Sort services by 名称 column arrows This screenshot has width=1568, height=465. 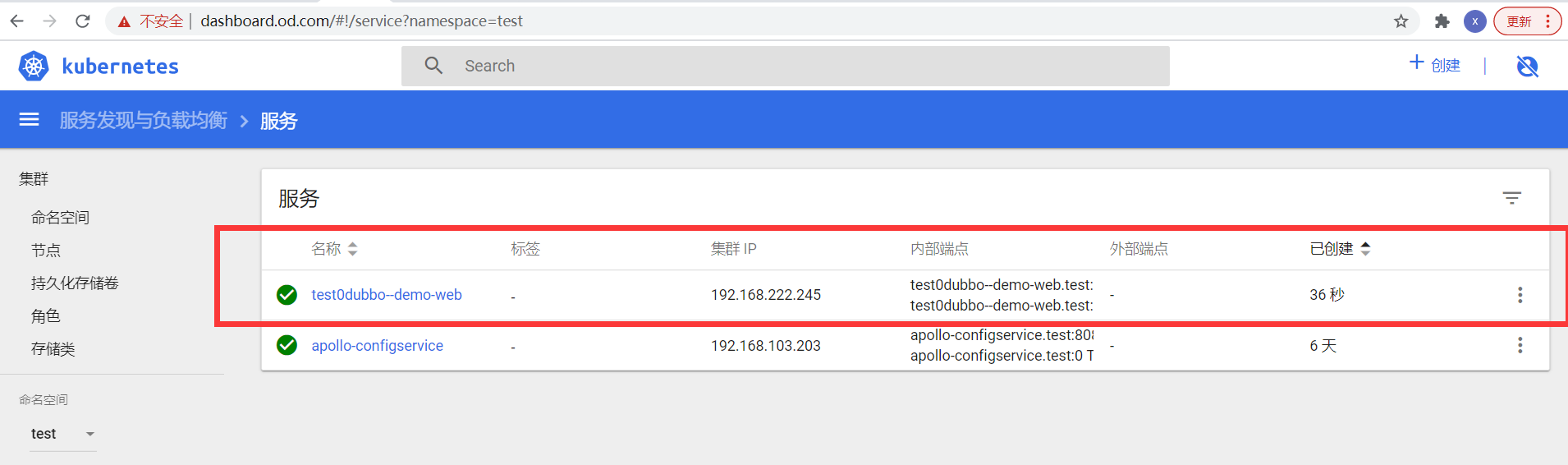pos(353,249)
